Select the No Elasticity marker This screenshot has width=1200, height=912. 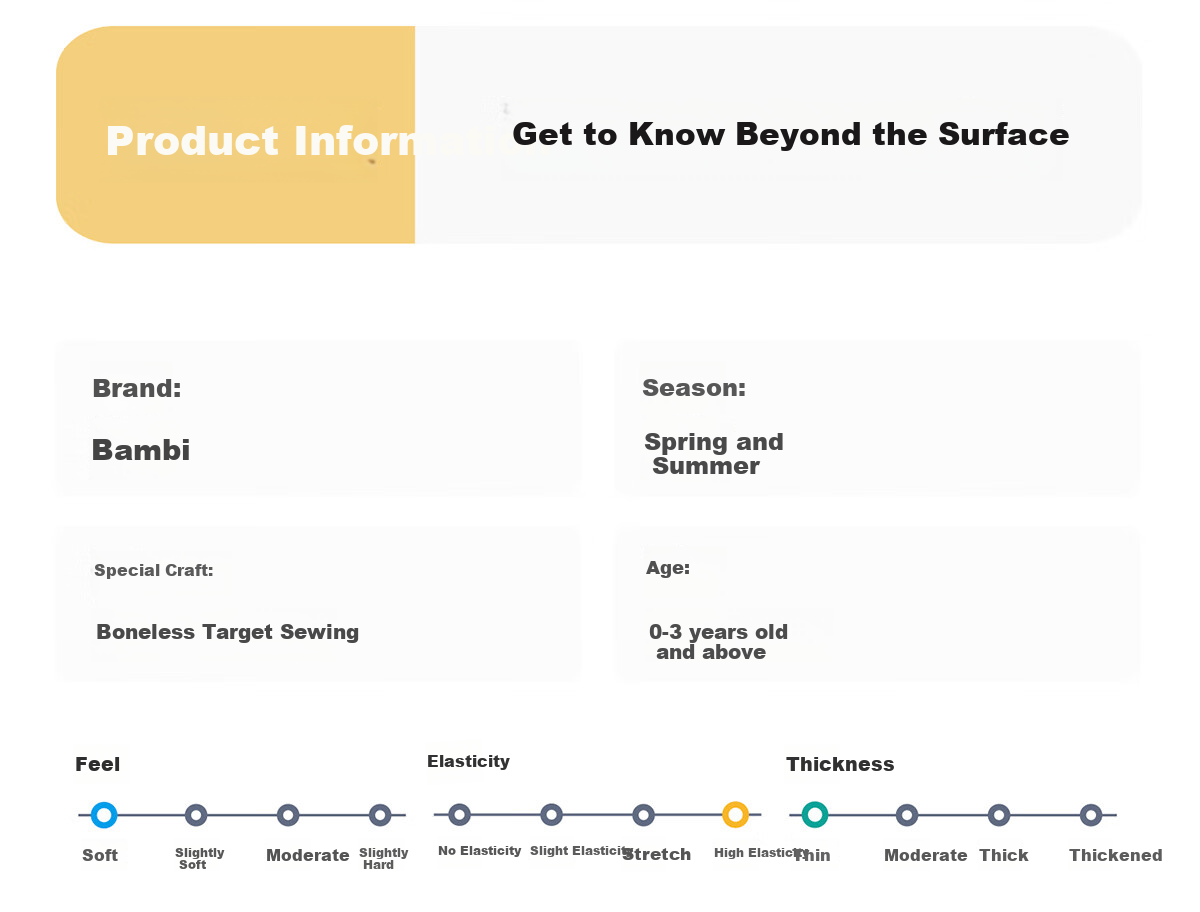[459, 815]
